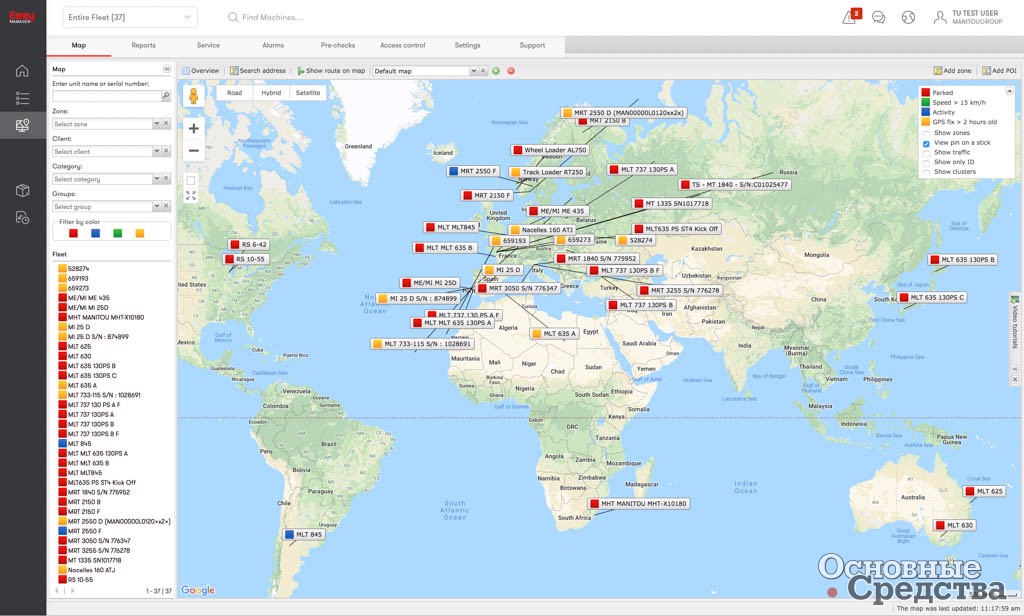Switch to the Pre-checks tab
Image resolution: width=1024 pixels, height=616 pixels.
pos(338,46)
